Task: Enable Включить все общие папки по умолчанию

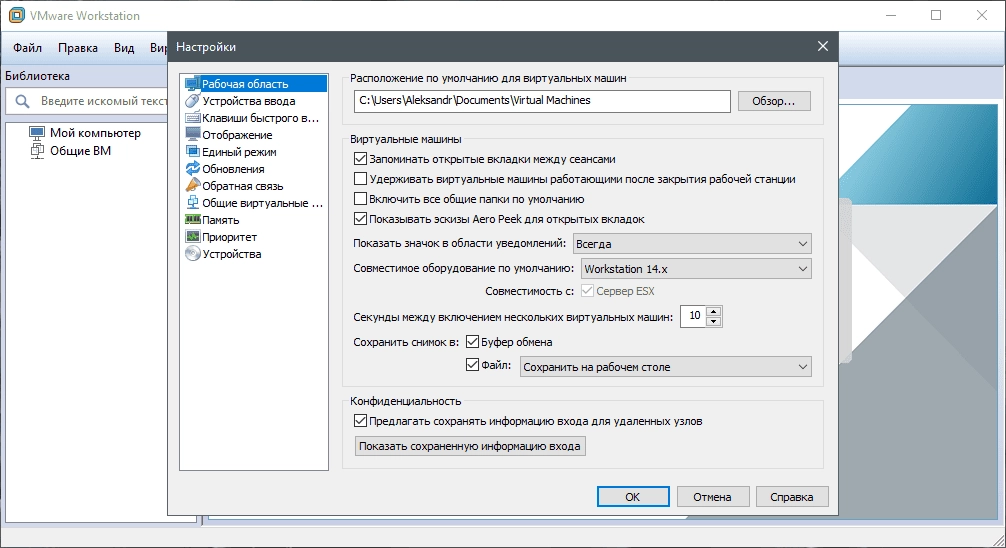Action: pyautogui.click(x=361, y=198)
